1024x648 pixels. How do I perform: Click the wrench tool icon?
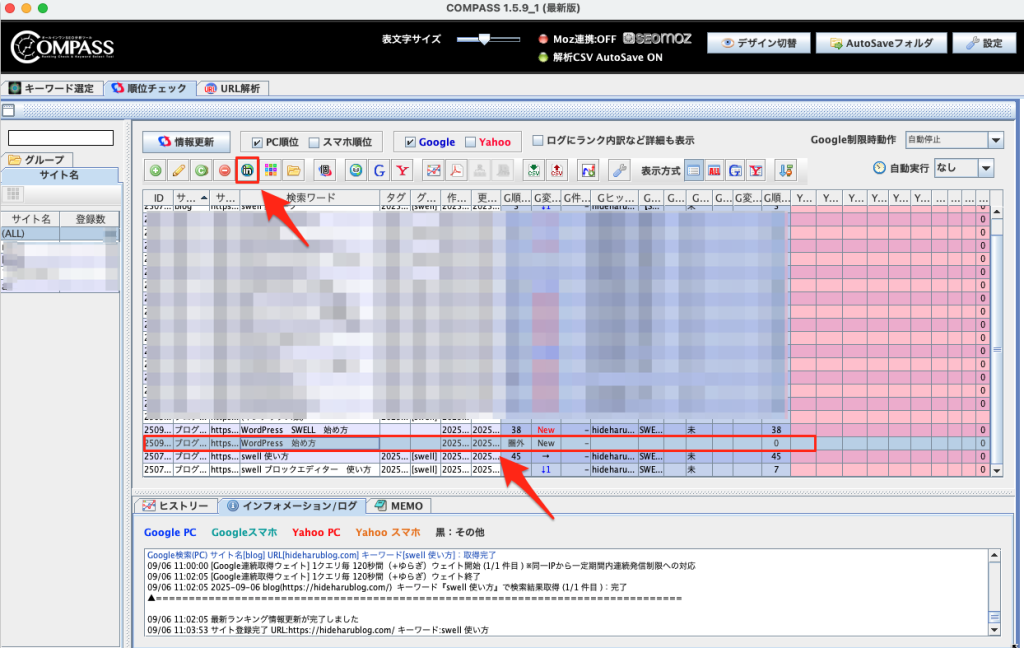click(619, 170)
